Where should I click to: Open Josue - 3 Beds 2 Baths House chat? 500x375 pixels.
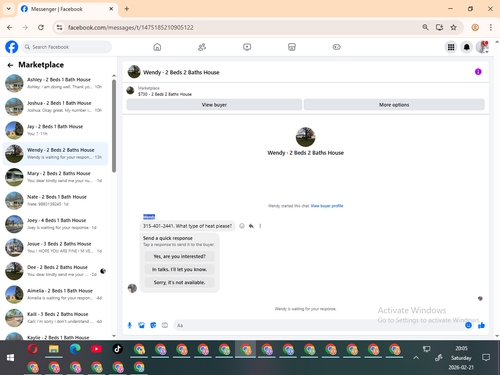pos(55,247)
